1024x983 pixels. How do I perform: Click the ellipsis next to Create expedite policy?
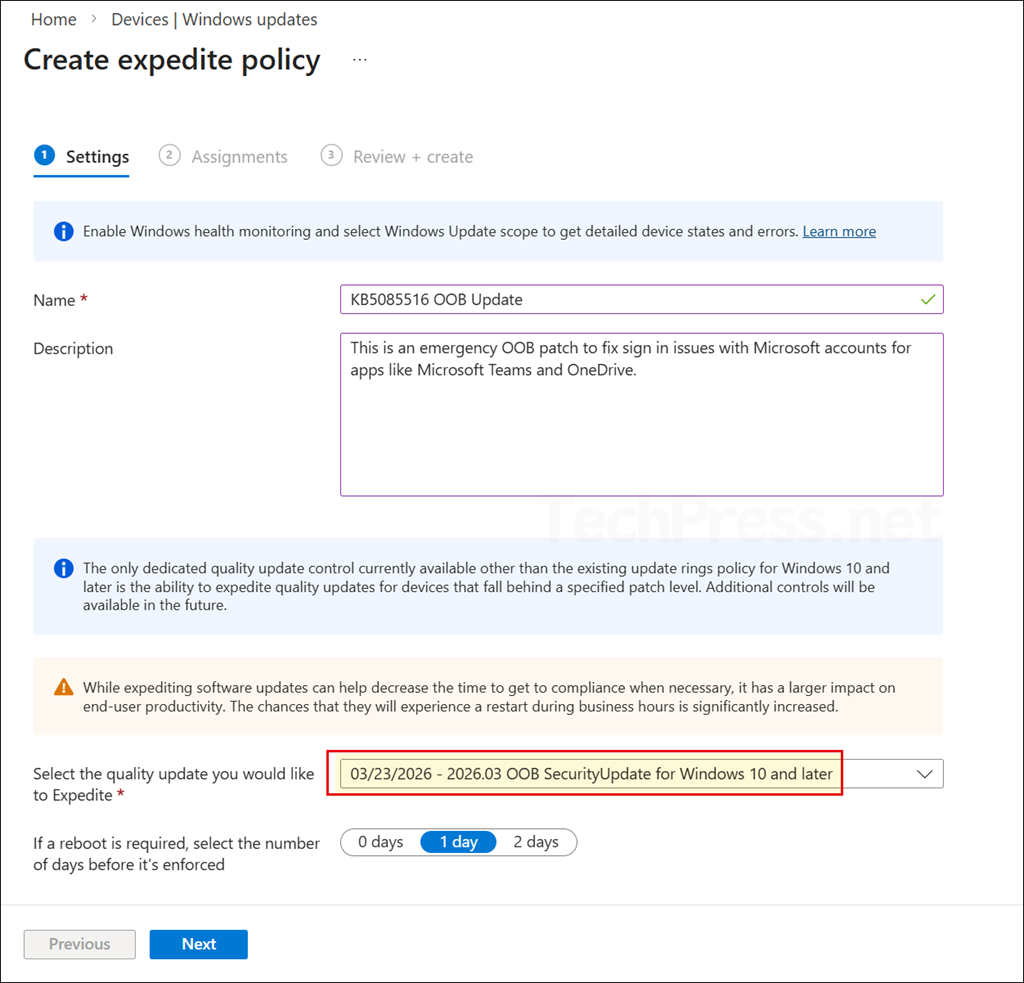[x=358, y=60]
